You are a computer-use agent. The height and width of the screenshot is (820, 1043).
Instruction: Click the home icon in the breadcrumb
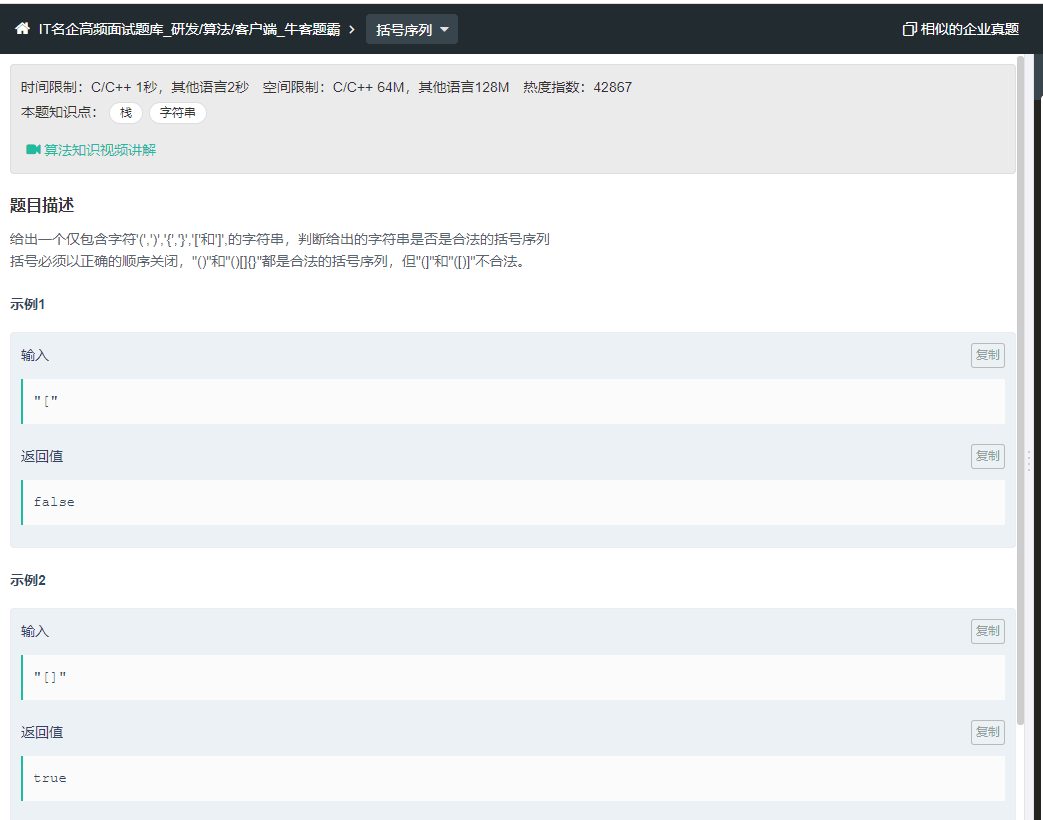[23, 29]
